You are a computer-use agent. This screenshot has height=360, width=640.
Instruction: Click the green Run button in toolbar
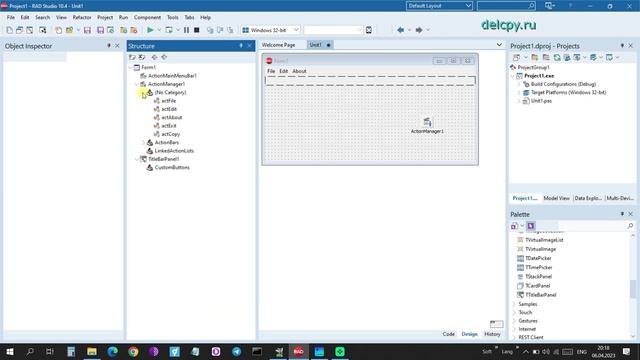click(x=150, y=30)
